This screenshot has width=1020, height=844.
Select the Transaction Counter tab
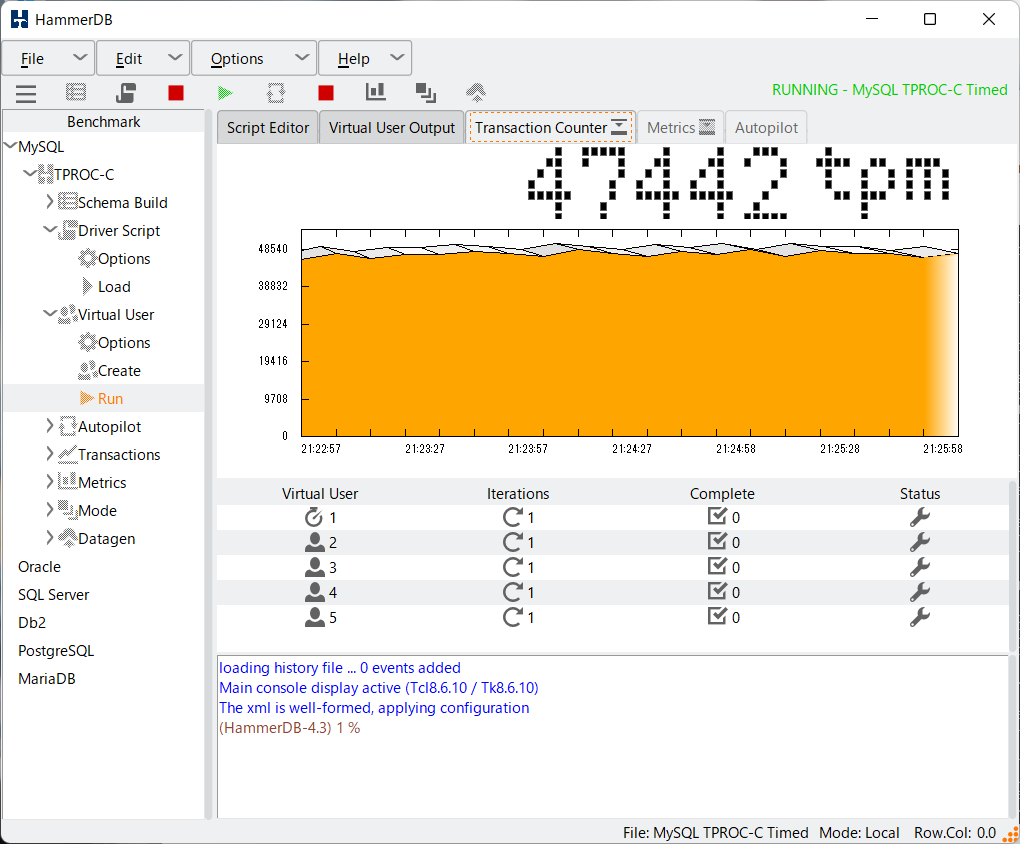[550, 128]
